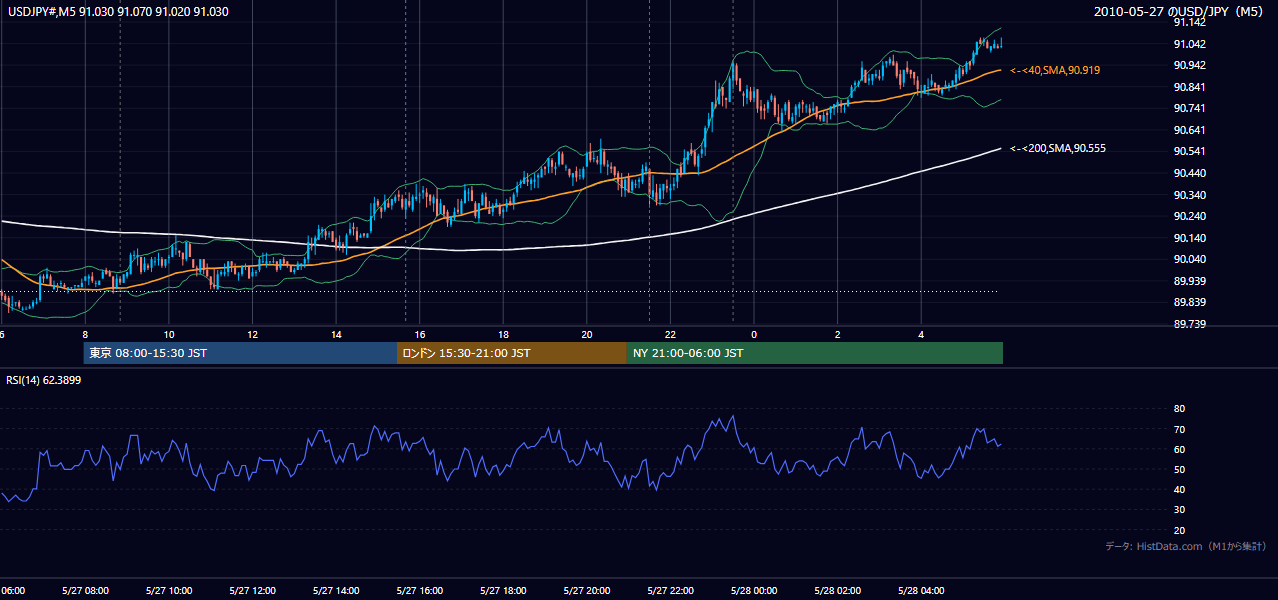Select the Tokyo 08:00-15:30 JST session bar
Viewport: 1278px width, 600px height.
pos(241,353)
